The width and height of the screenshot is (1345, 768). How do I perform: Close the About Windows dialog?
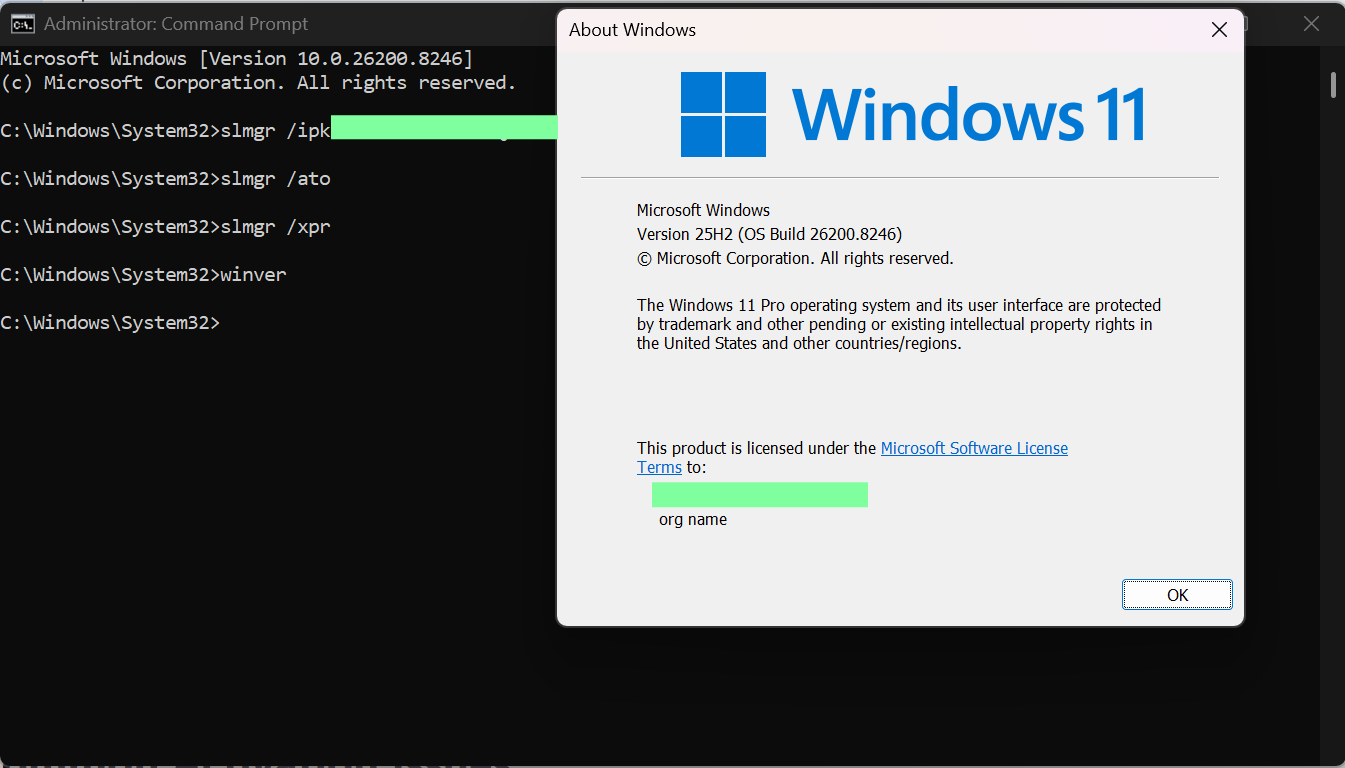[x=1219, y=30]
